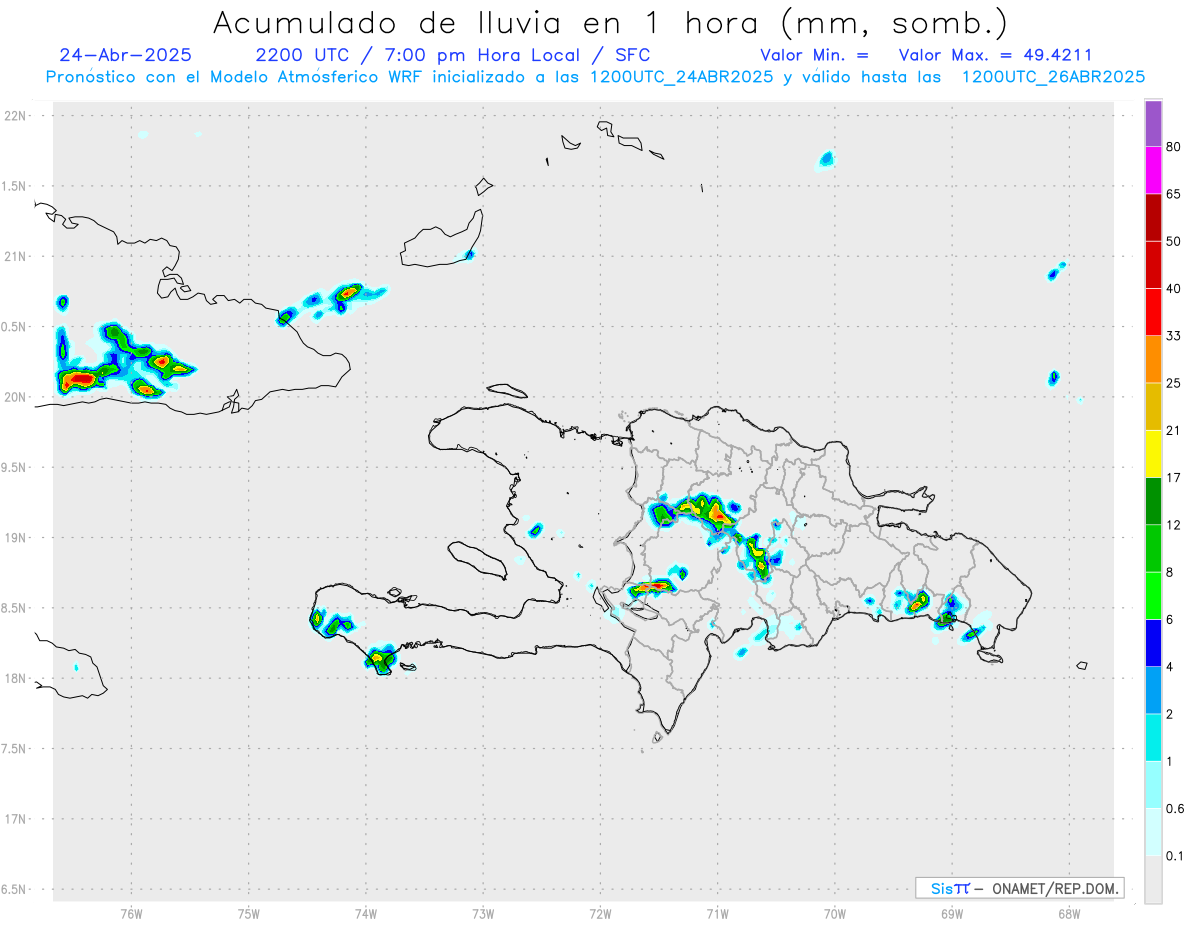The image size is (1200, 927).
Task: Click the '76W' longitude label
Action: (x=131, y=914)
